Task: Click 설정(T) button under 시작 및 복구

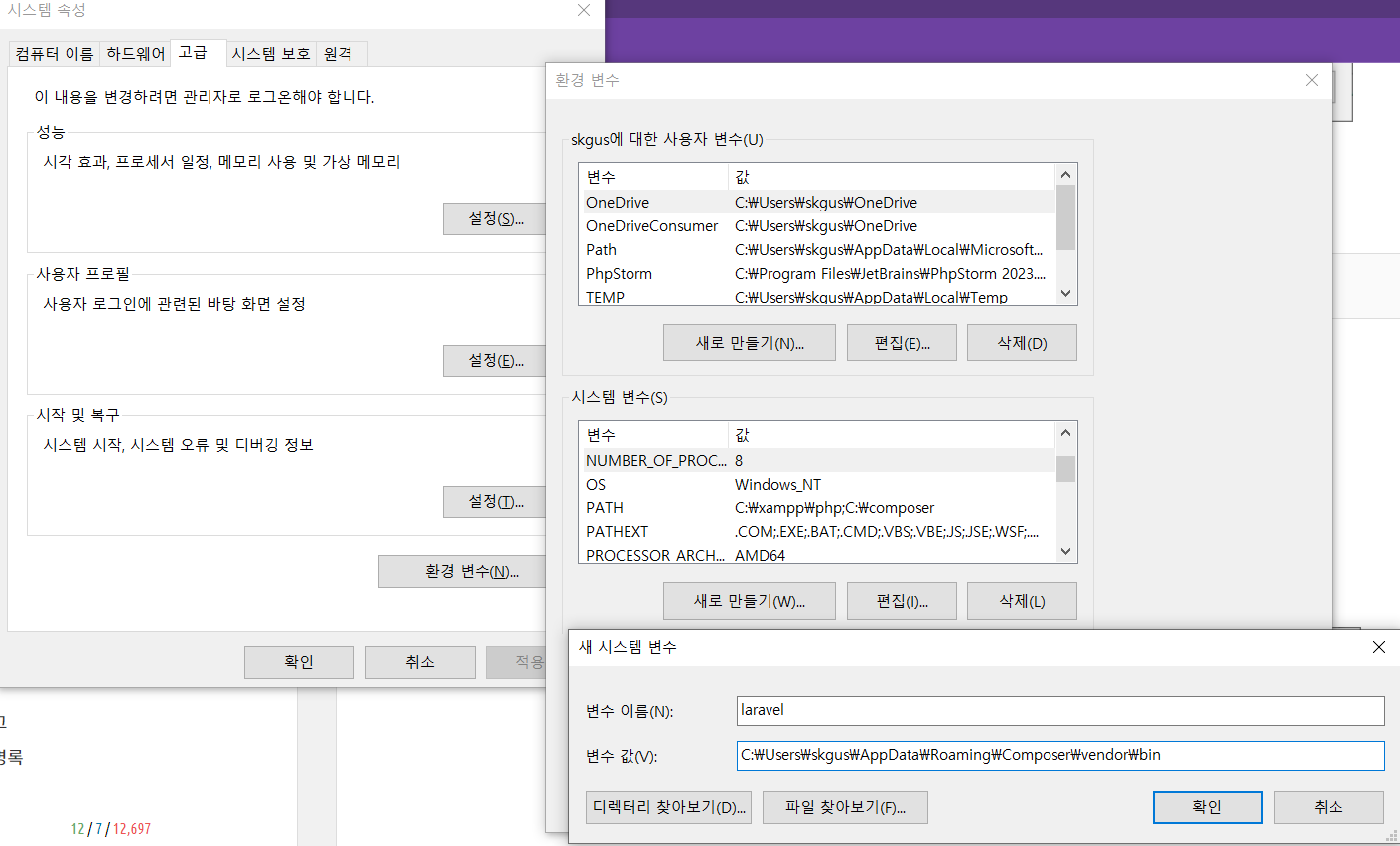Action: [x=495, y=501]
